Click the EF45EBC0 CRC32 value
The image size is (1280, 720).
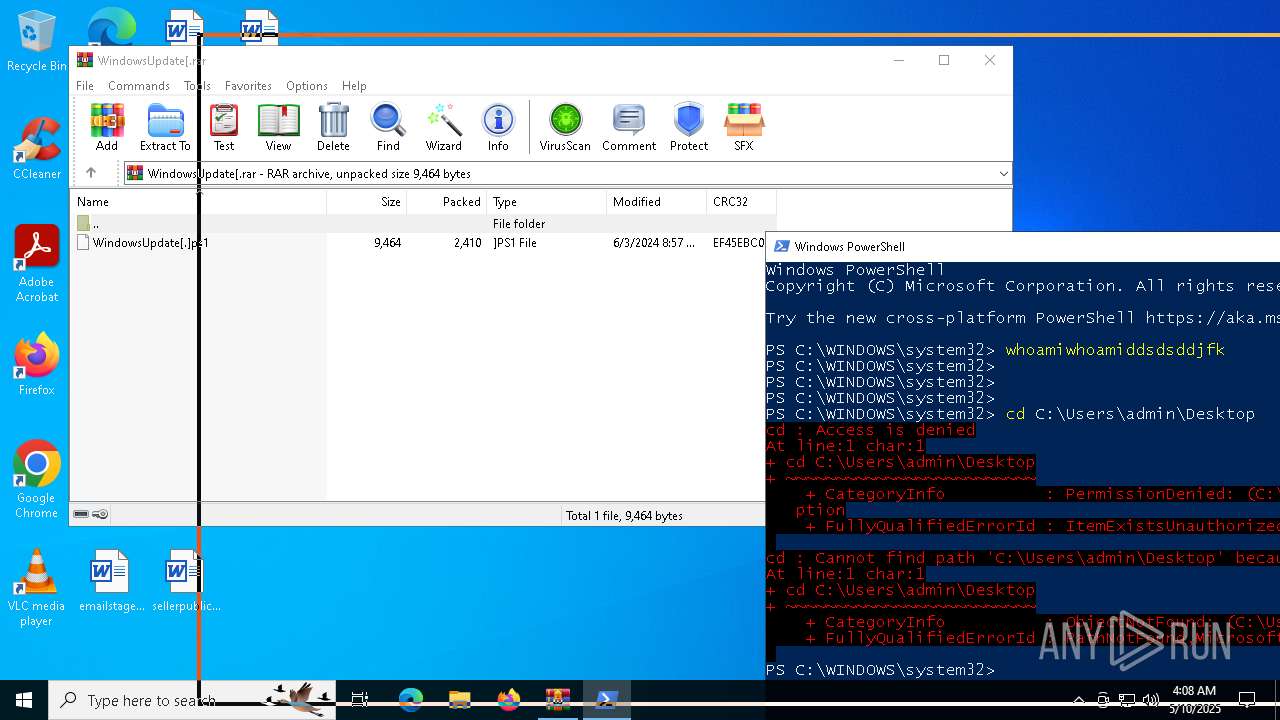(738, 243)
